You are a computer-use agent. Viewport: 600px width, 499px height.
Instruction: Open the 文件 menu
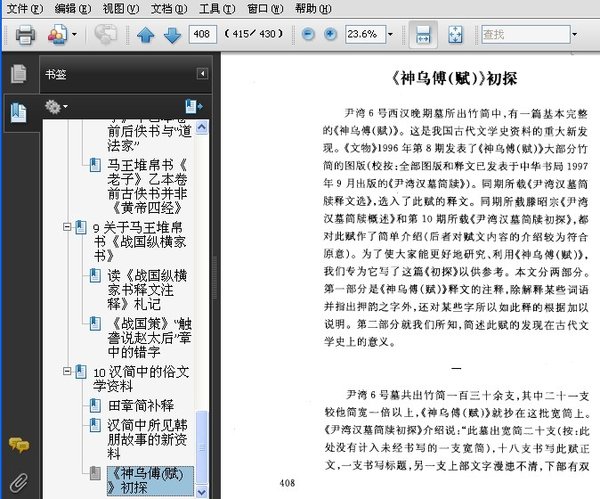click(25, 8)
